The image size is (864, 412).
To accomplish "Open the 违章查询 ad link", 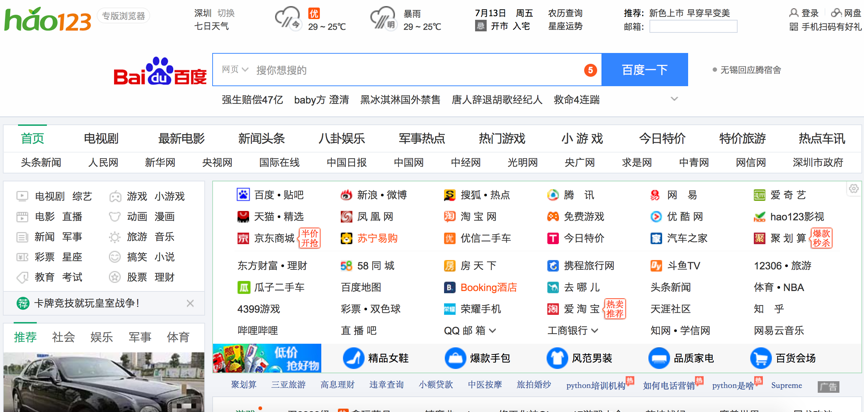I will coord(386,385).
